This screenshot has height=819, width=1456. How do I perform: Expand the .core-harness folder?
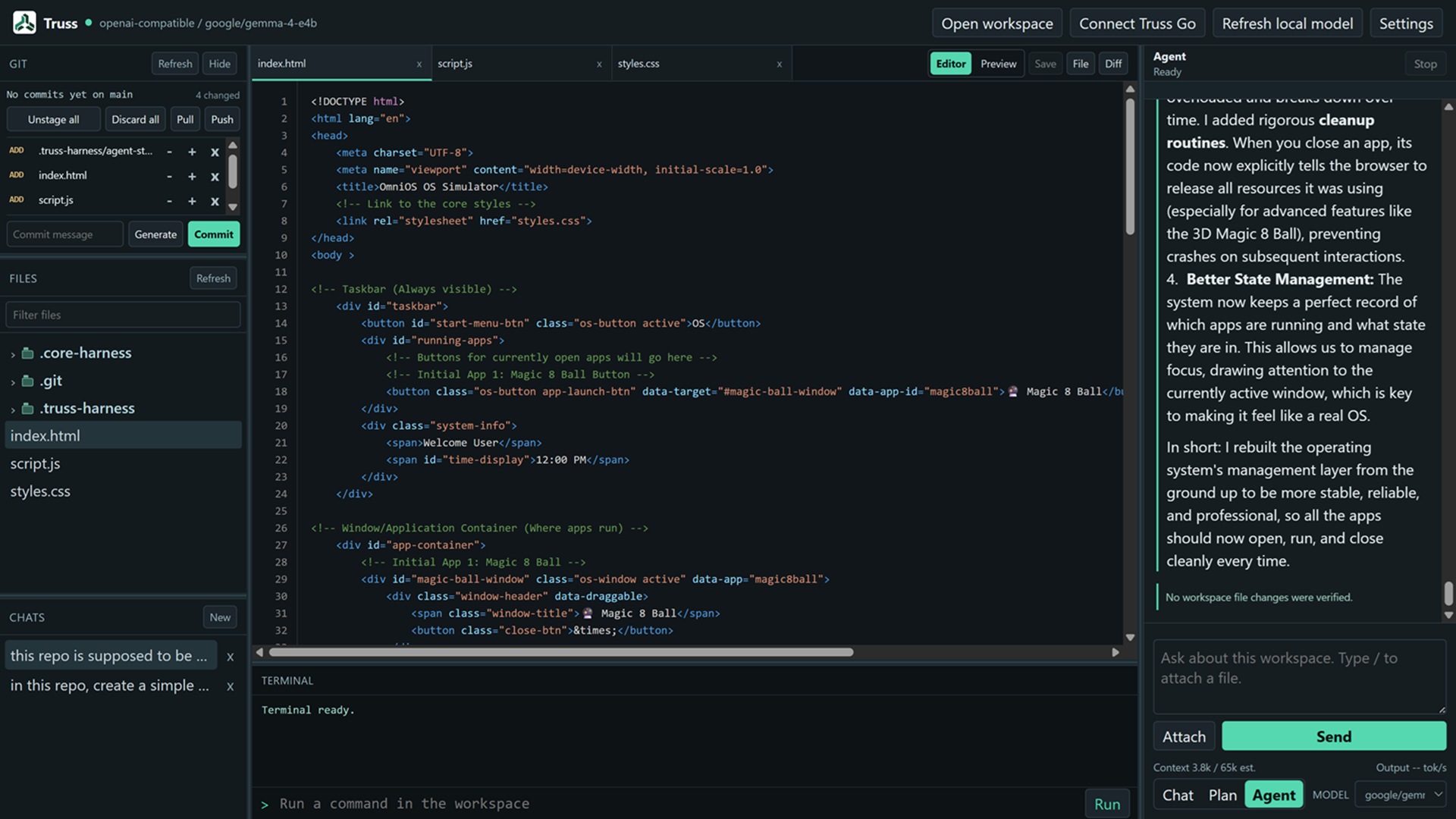point(14,354)
